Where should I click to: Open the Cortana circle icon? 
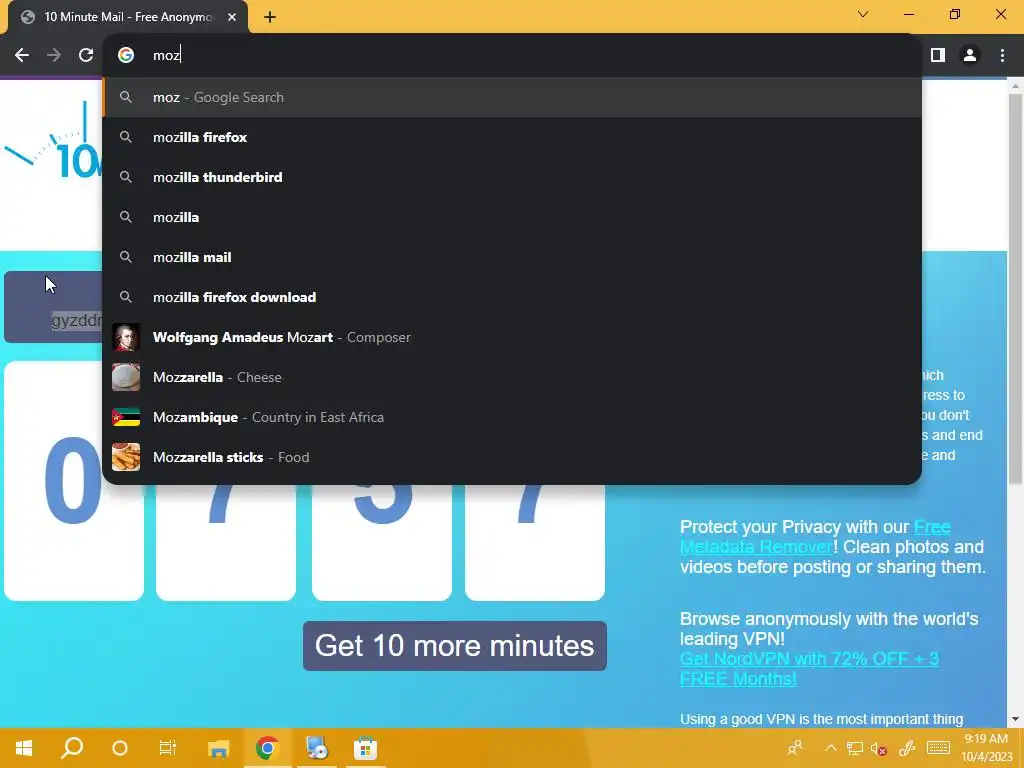point(120,748)
